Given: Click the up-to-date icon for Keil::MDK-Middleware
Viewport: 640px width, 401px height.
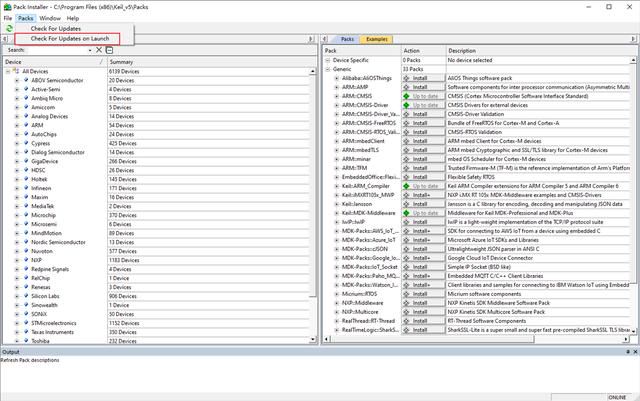Looking at the screenshot, I should pos(406,213).
